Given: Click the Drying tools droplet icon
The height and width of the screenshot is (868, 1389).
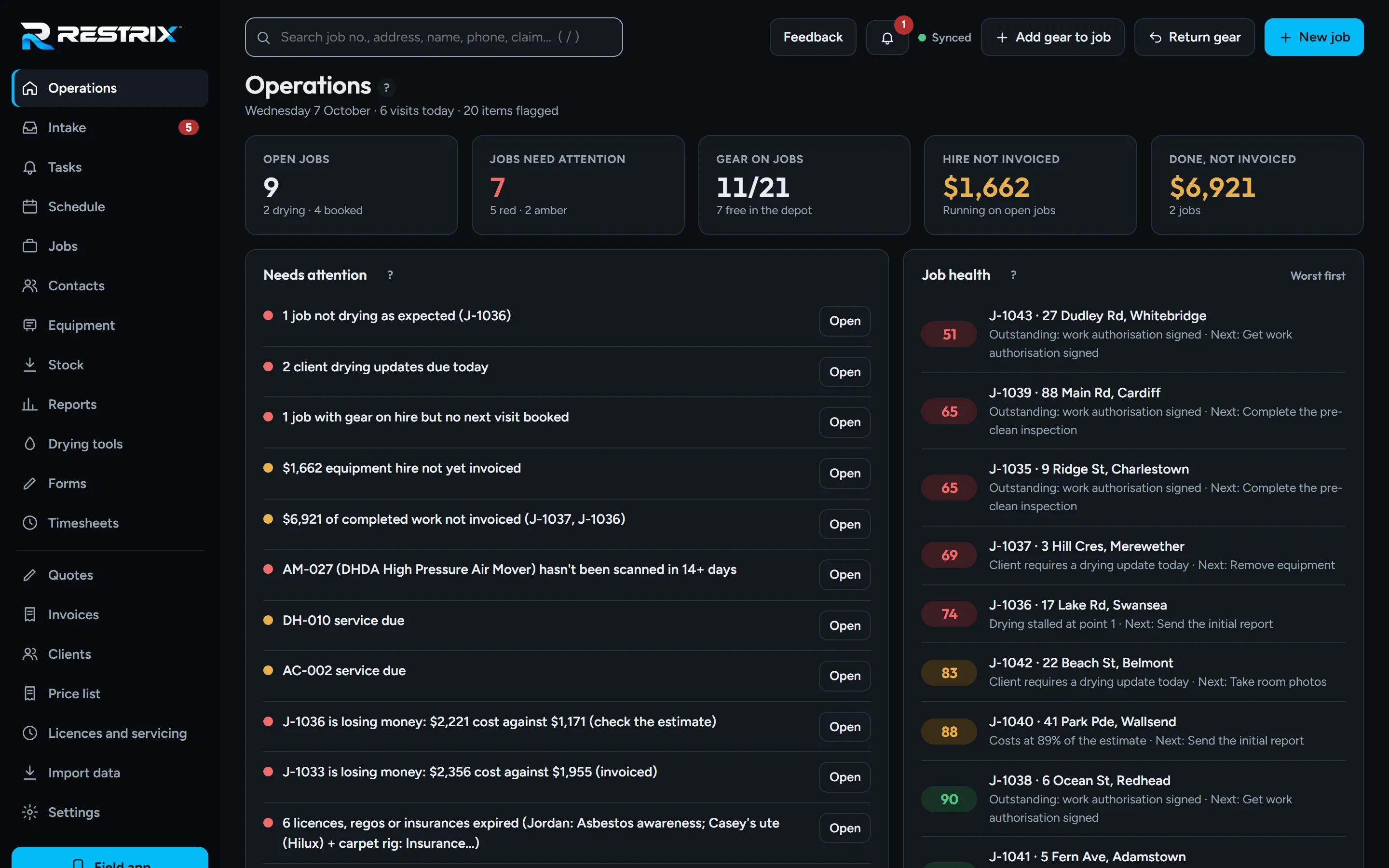Looking at the screenshot, I should click(x=30, y=444).
